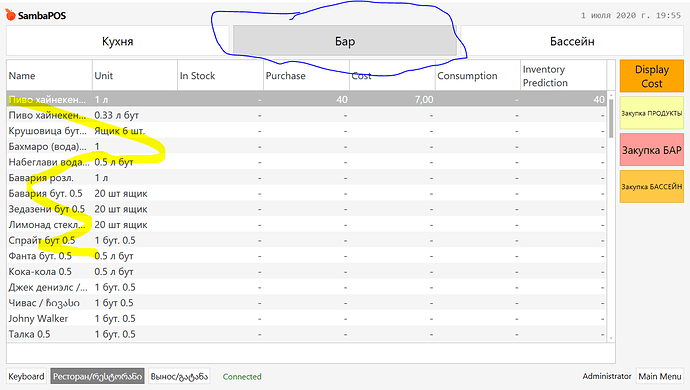Select the Набеглави вода row
The height and width of the screenshot is (390, 690).
pyautogui.click(x=307, y=162)
